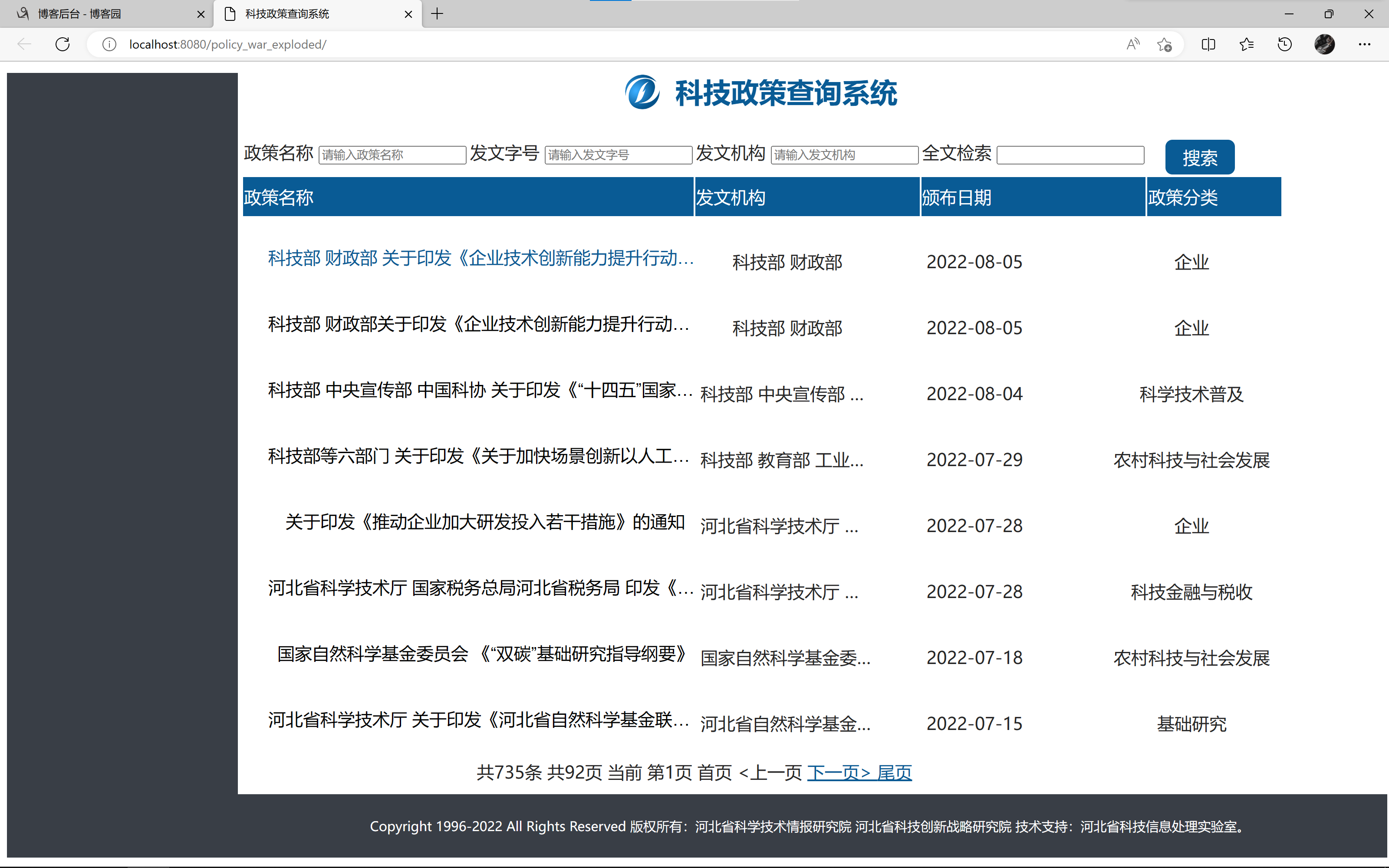Click the 搜索 button

(1199, 157)
